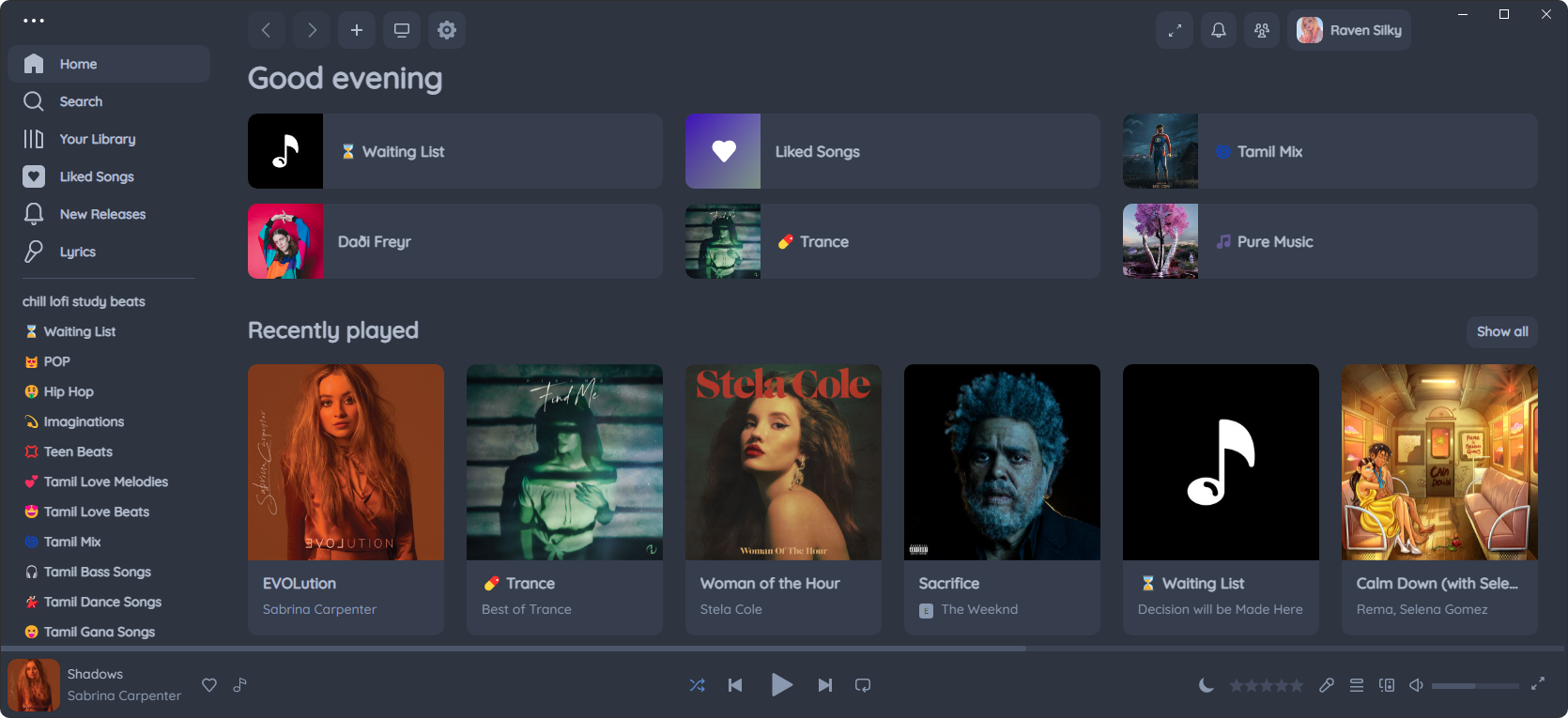Click Sabrina Carpenter in the now-playing bar
1568x718 pixels.
coord(124,695)
